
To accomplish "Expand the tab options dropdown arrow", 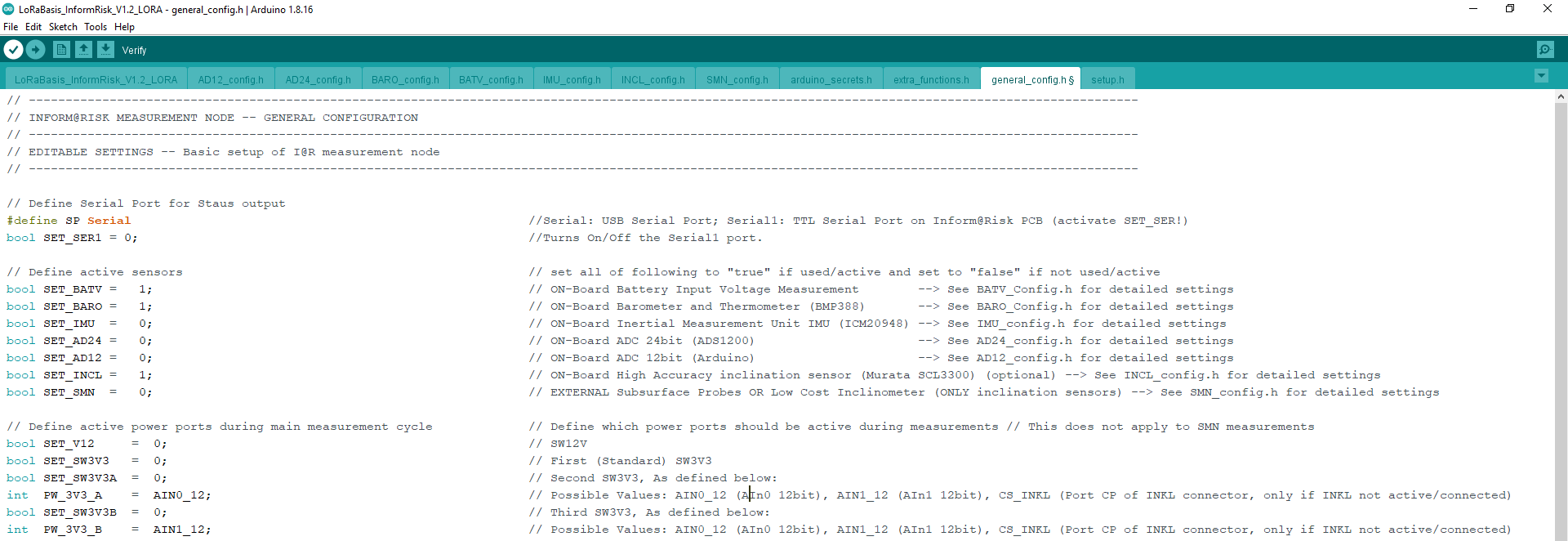I will pos(1541,76).
